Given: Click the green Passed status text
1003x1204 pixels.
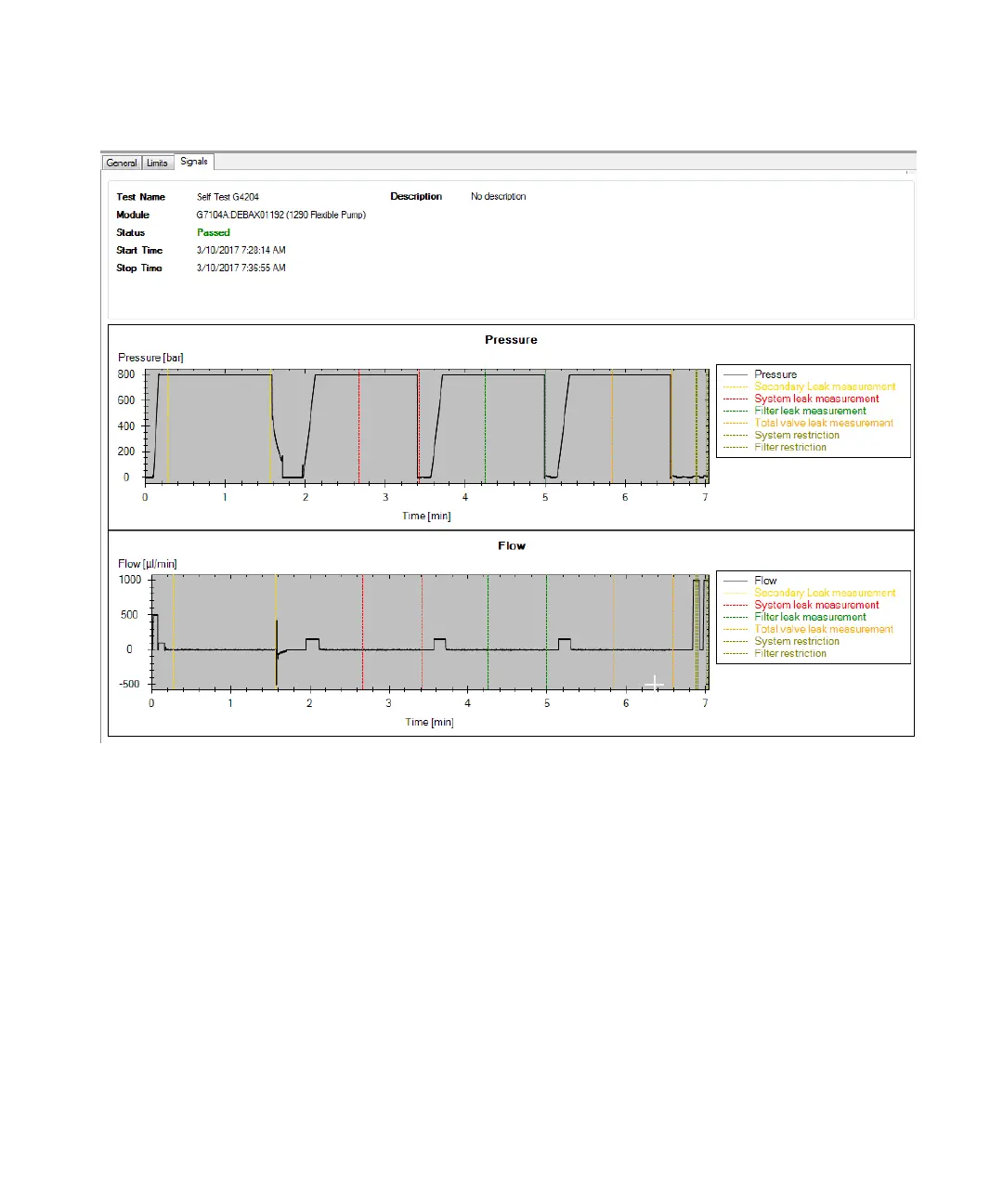Looking at the screenshot, I should (x=213, y=232).
